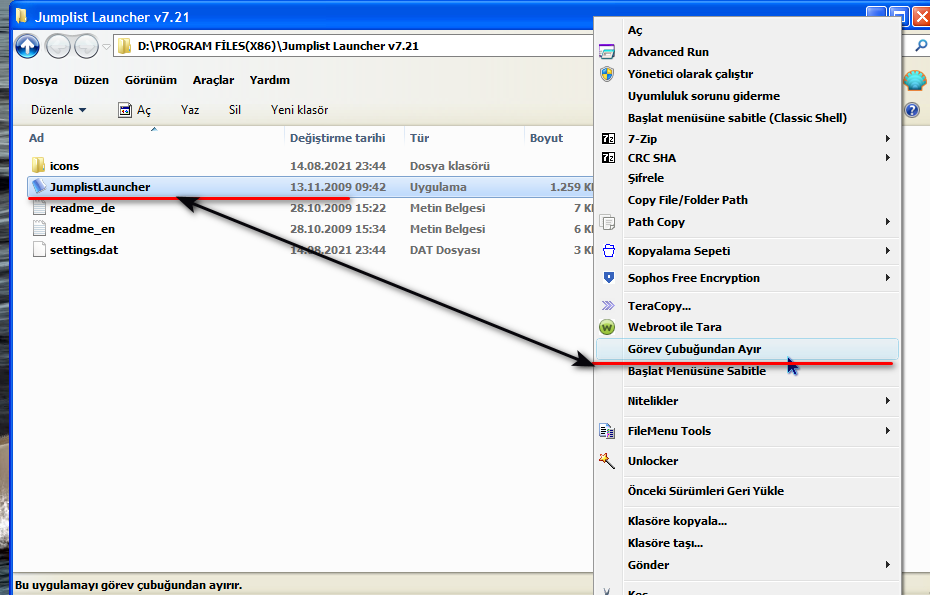
Task: Click the TeraCopy arrows icon
Action: (x=608, y=306)
